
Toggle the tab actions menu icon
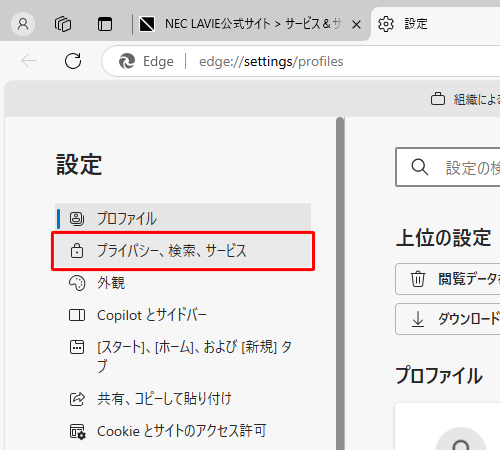point(105,24)
